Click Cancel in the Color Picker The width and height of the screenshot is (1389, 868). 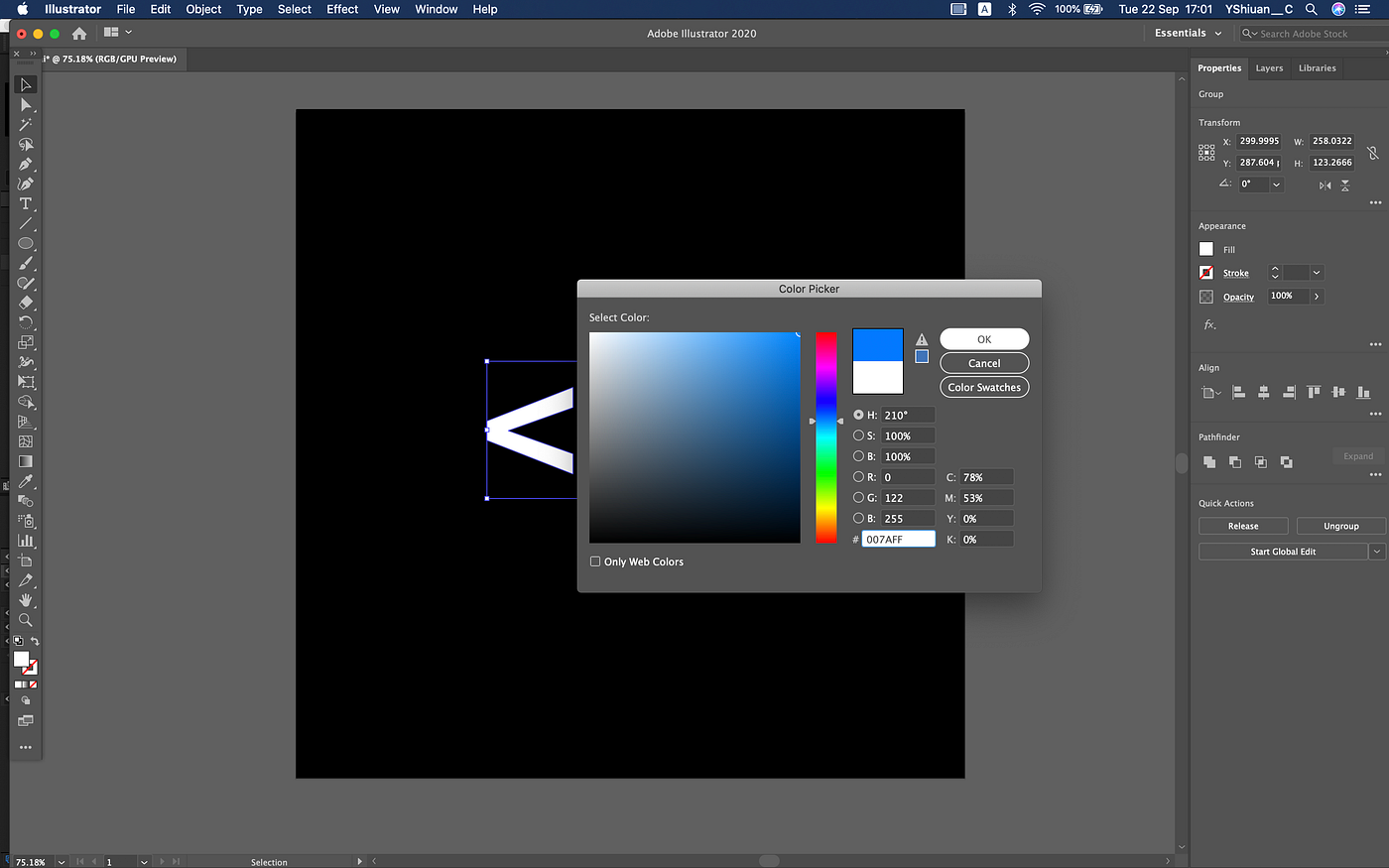[x=984, y=363]
